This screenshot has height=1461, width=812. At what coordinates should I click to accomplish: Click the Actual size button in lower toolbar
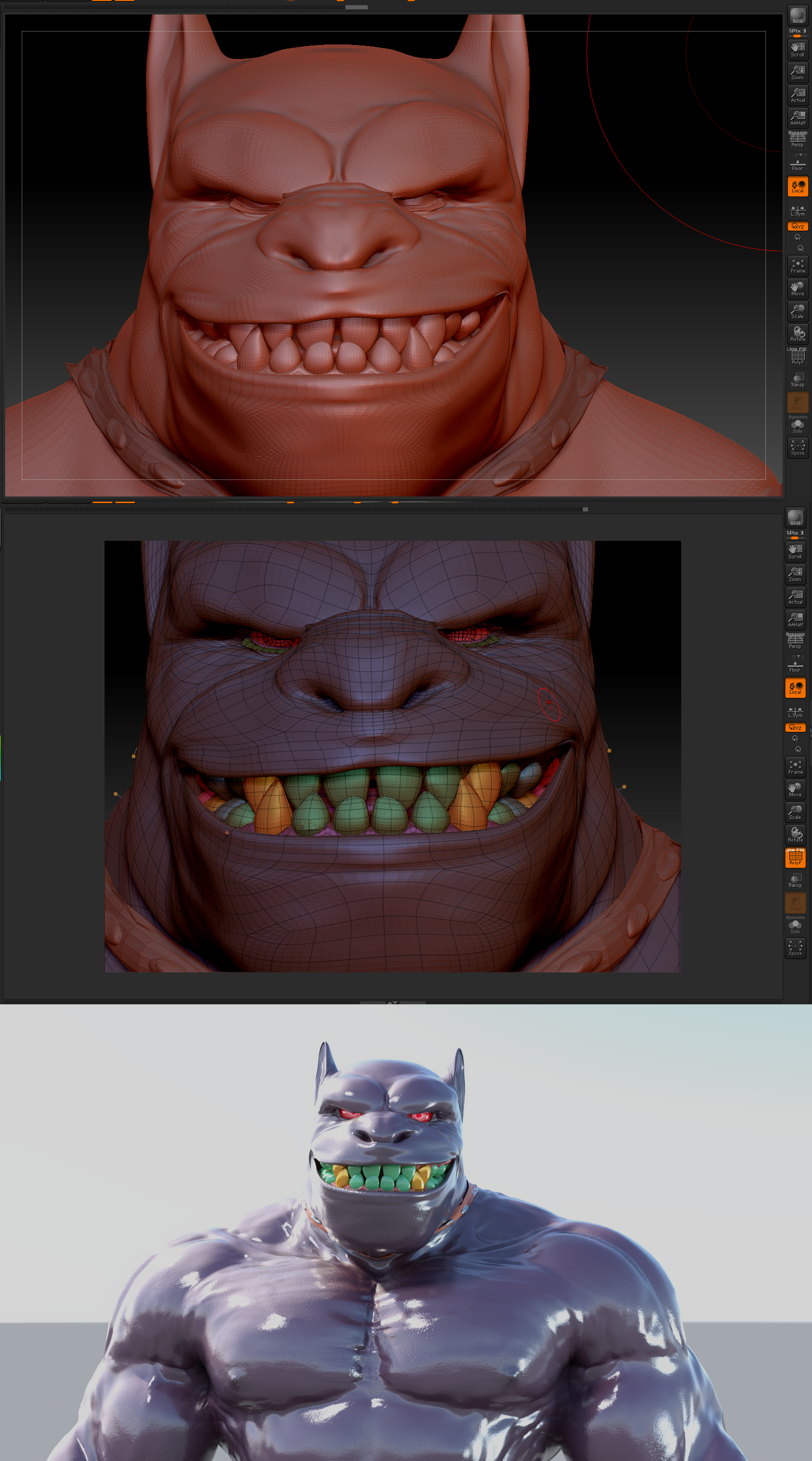(795, 597)
